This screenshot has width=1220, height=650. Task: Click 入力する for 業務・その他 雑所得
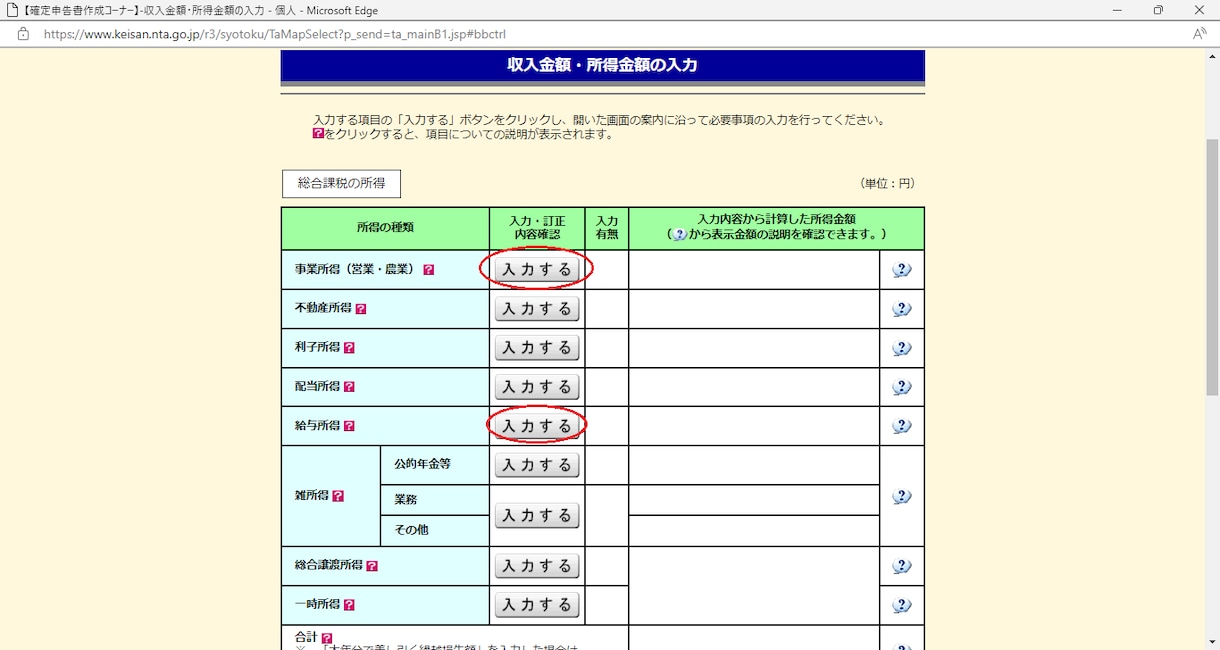coord(537,516)
